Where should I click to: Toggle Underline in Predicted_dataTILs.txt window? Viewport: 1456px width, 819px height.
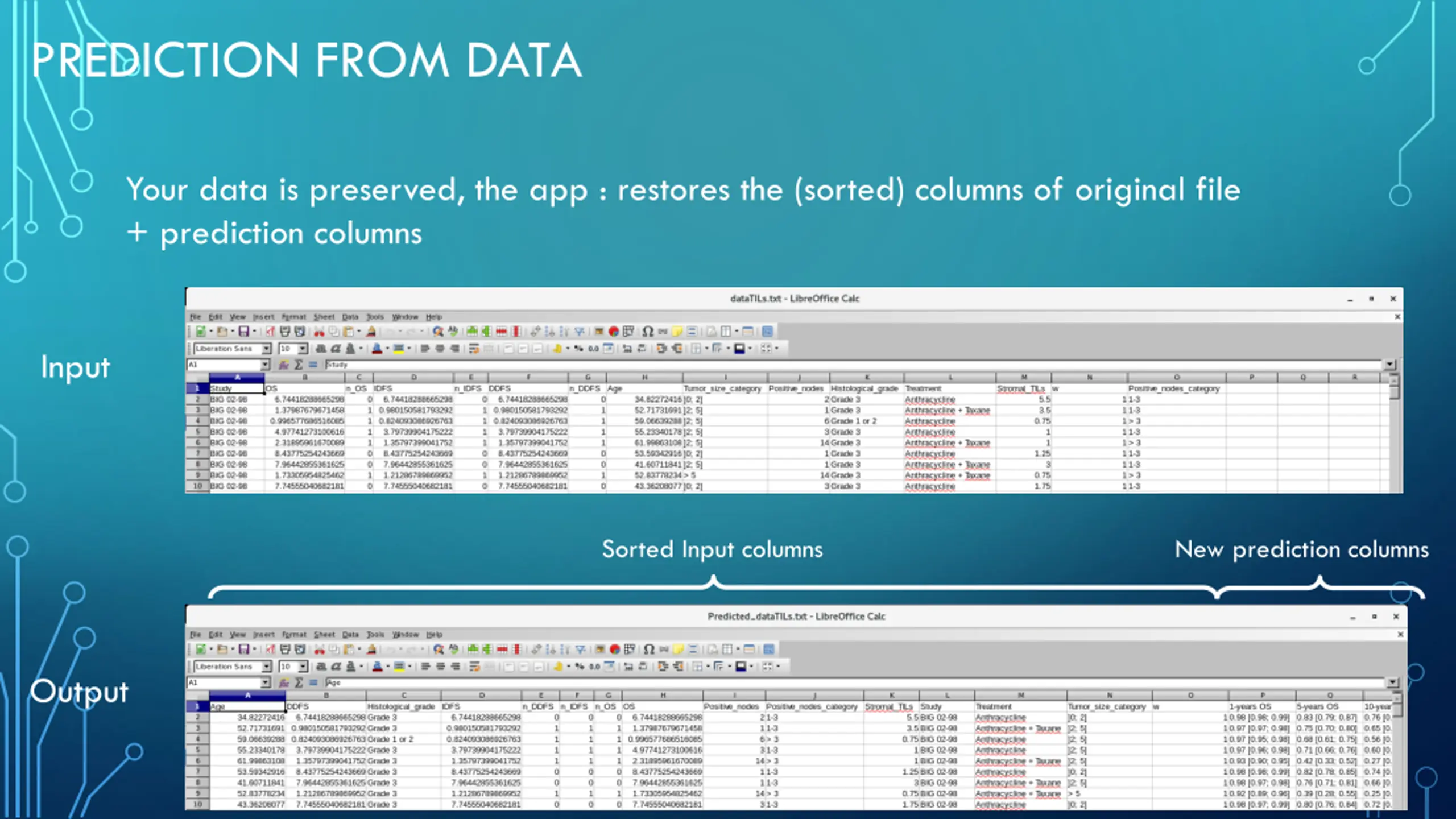point(351,667)
